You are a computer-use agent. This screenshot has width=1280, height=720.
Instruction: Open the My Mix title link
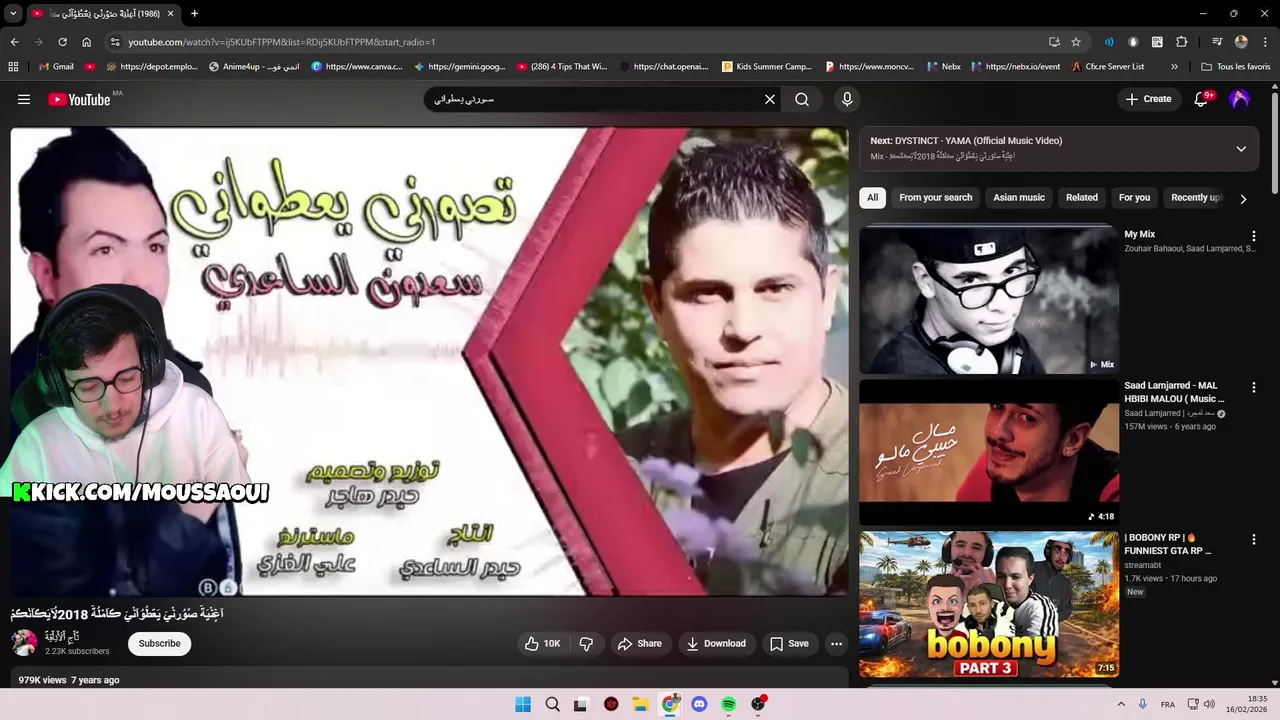click(1139, 234)
